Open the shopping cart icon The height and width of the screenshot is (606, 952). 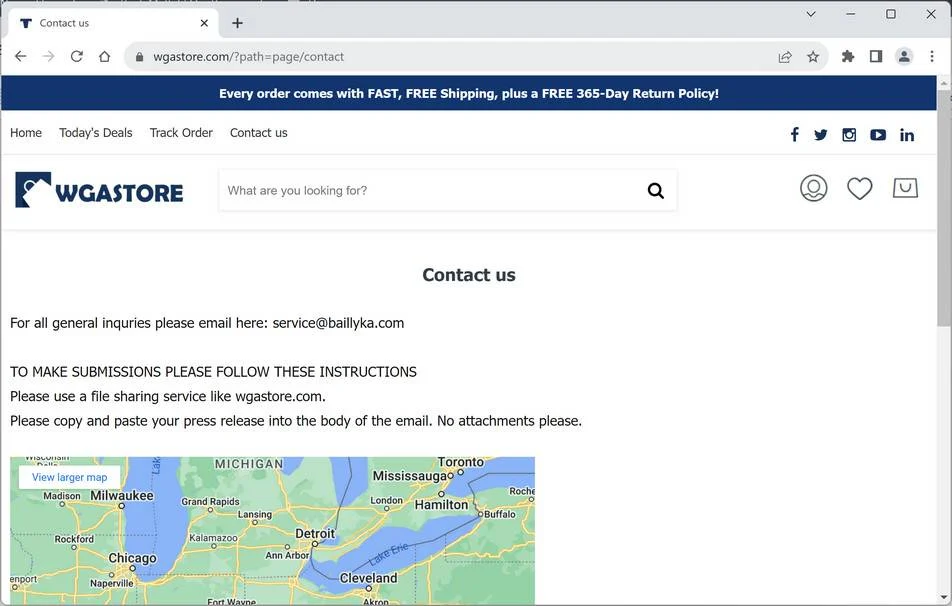click(905, 188)
